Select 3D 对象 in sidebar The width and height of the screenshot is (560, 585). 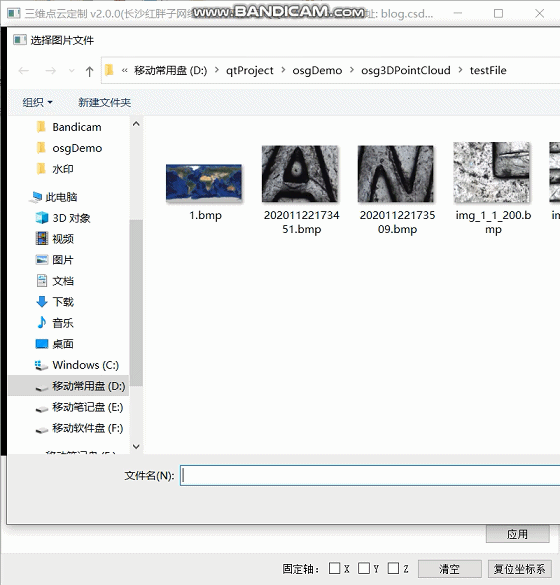(x=63, y=218)
